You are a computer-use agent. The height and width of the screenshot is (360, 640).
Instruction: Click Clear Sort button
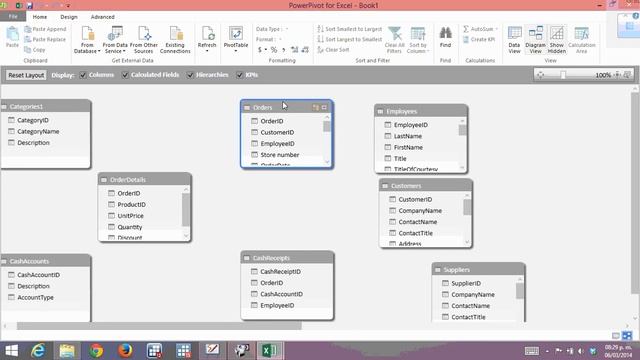tap(333, 50)
